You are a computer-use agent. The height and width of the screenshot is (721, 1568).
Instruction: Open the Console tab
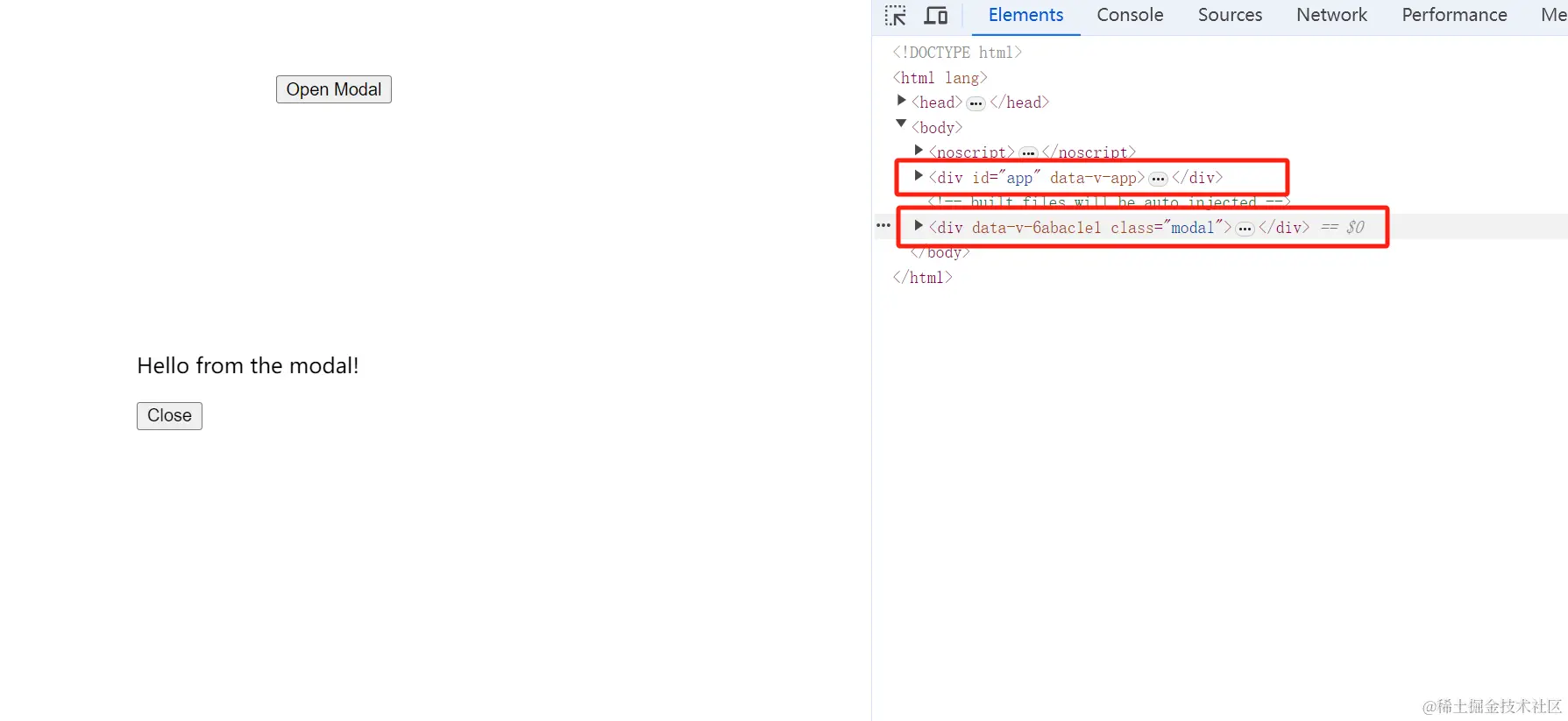click(x=1130, y=15)
